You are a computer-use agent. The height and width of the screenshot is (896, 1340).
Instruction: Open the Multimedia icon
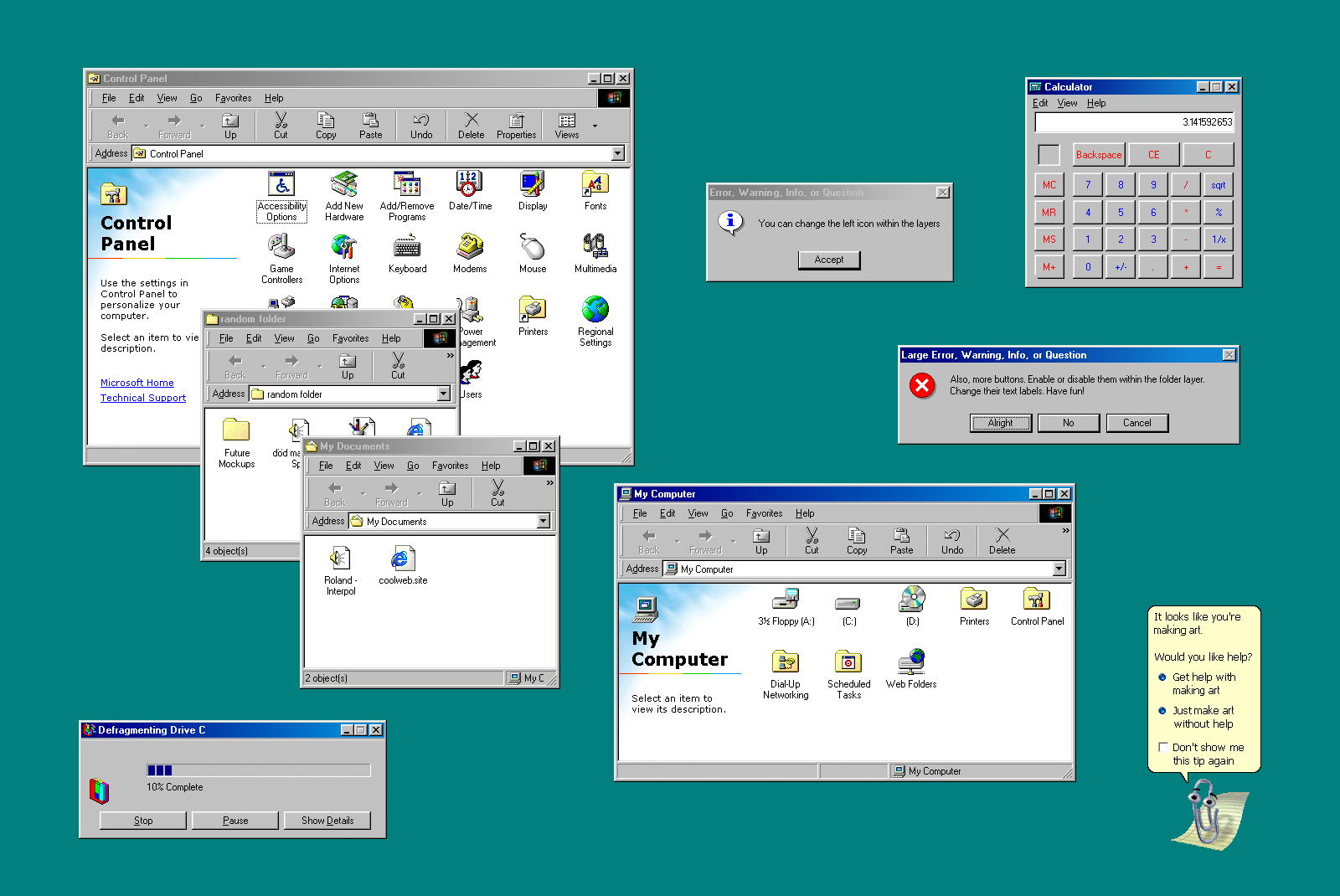click(x=595, y=254)
